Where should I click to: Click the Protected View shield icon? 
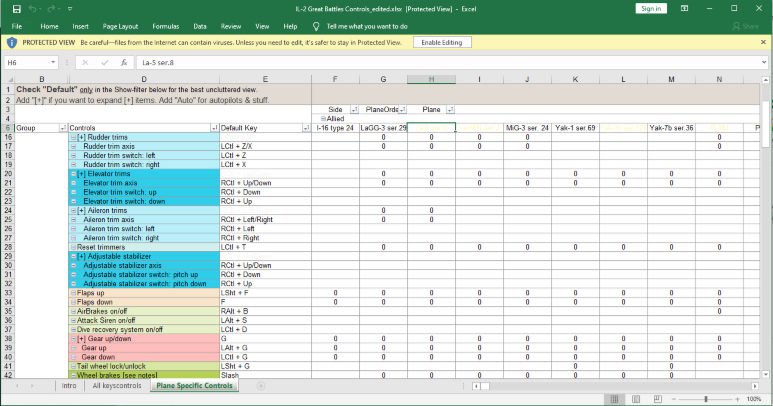[x=12, y=43]
